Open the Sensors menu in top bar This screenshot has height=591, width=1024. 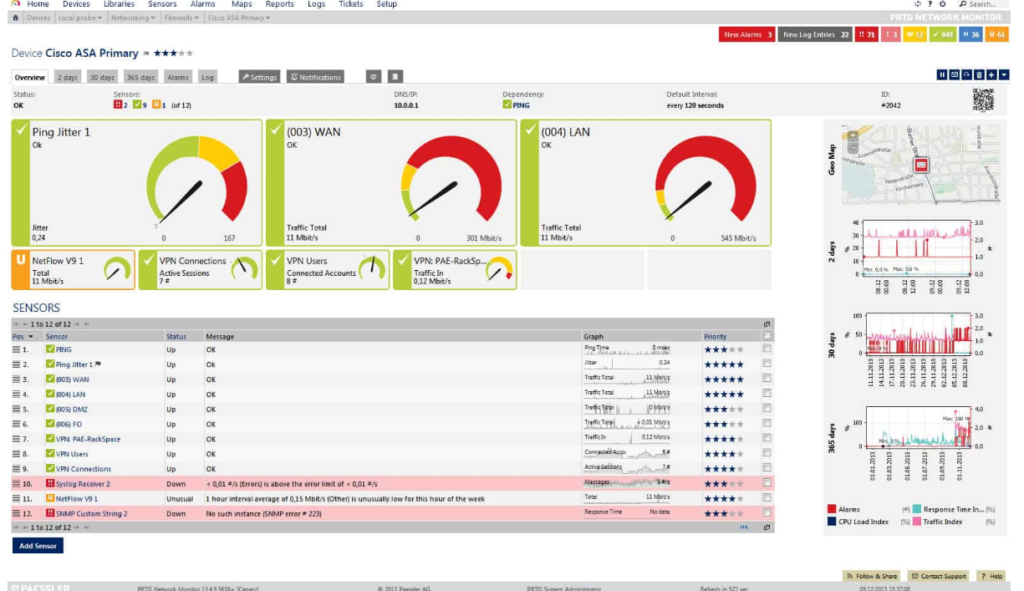pyautogui.click(x=162, y=4)
